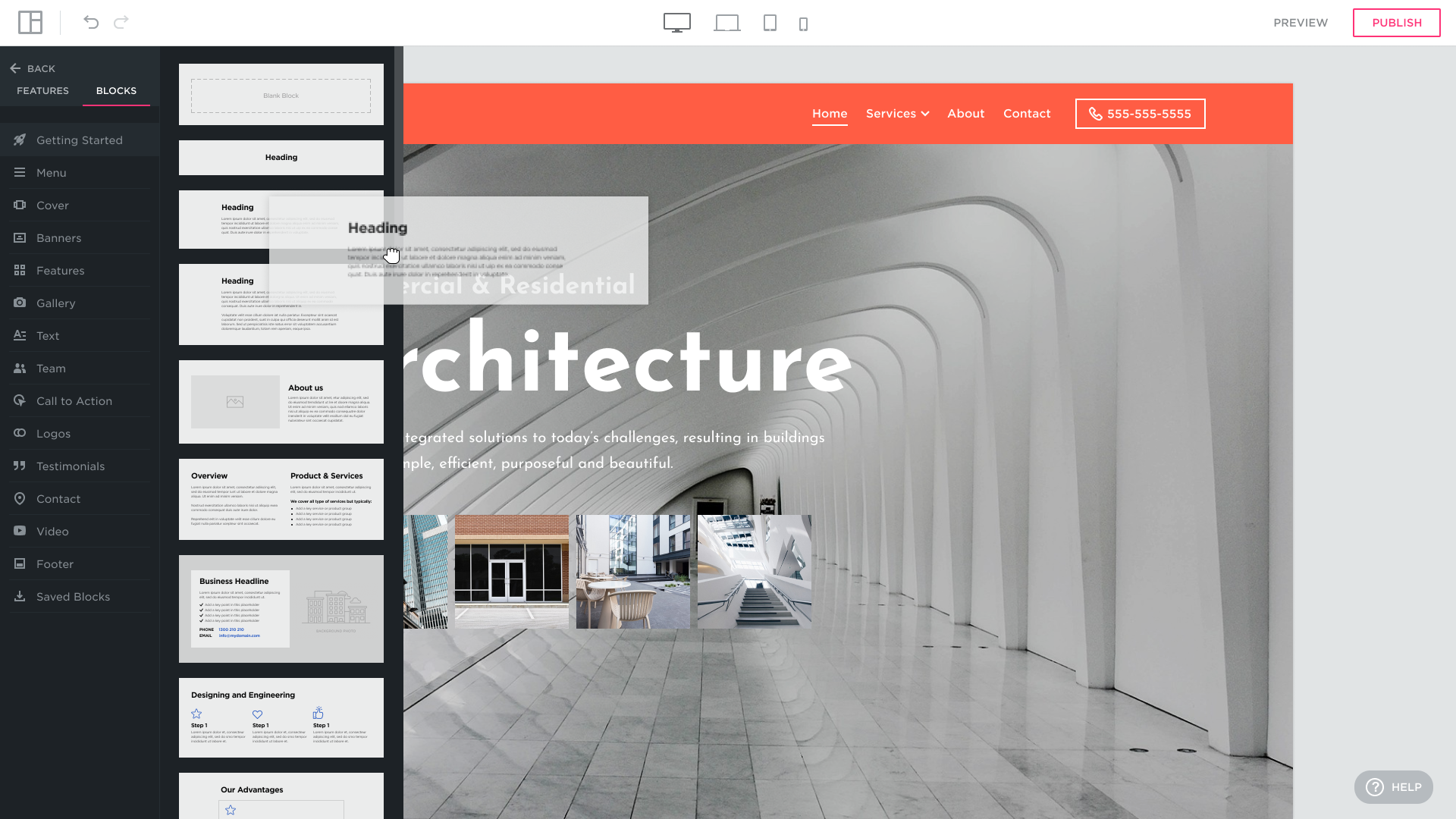1456x819 pixels.
Task: Switch to laptop device preview icon
Action: [x=726, y=23]
